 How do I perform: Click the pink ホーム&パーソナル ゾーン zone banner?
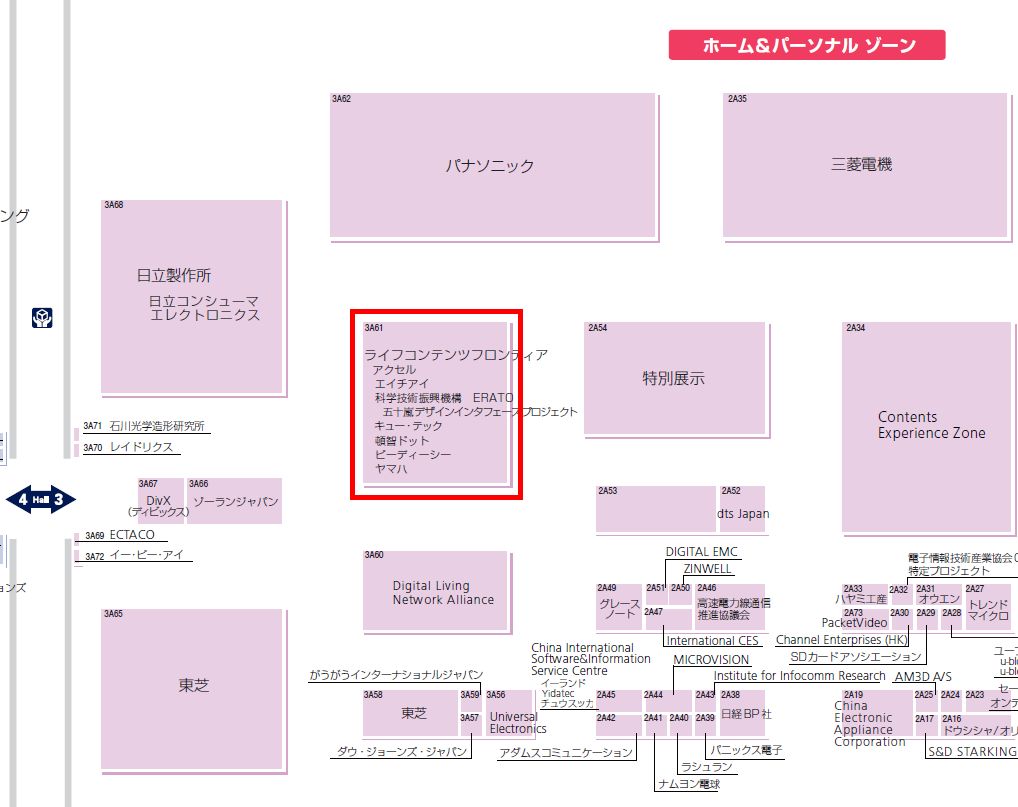click(x=807, y=45)
